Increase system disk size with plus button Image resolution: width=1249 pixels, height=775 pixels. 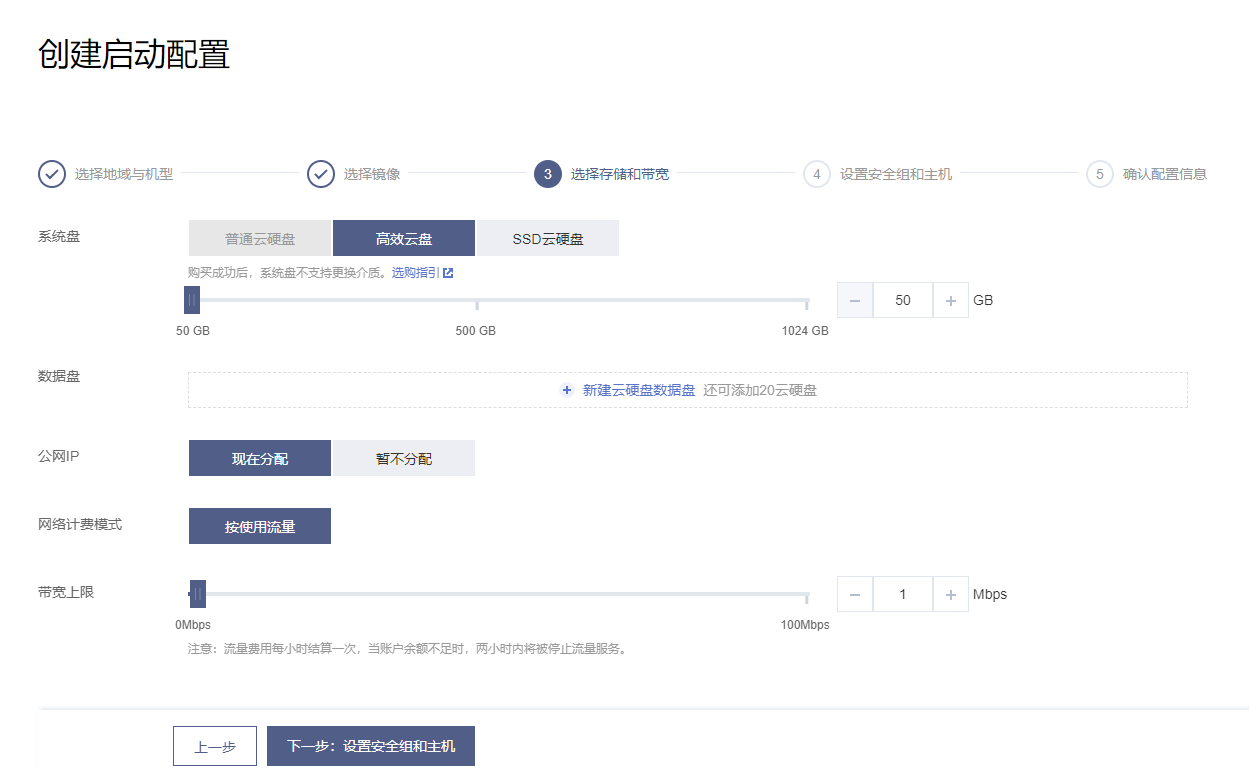pos(950,300)
